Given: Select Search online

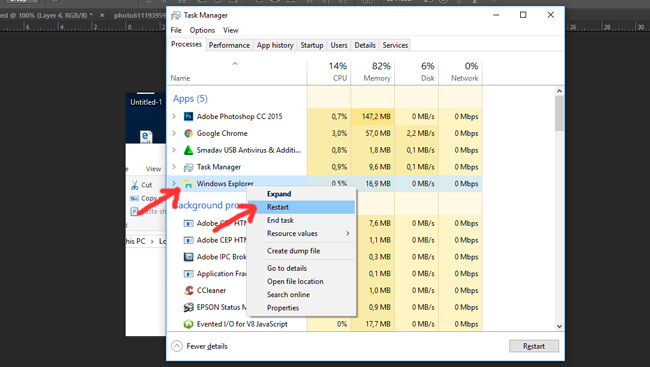Looking at the screenshot, I should pyautogui.click(x=301, y=295).
